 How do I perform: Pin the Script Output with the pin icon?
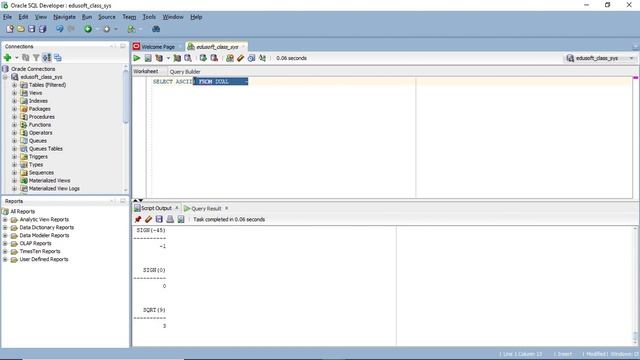[x=138, y=220]
